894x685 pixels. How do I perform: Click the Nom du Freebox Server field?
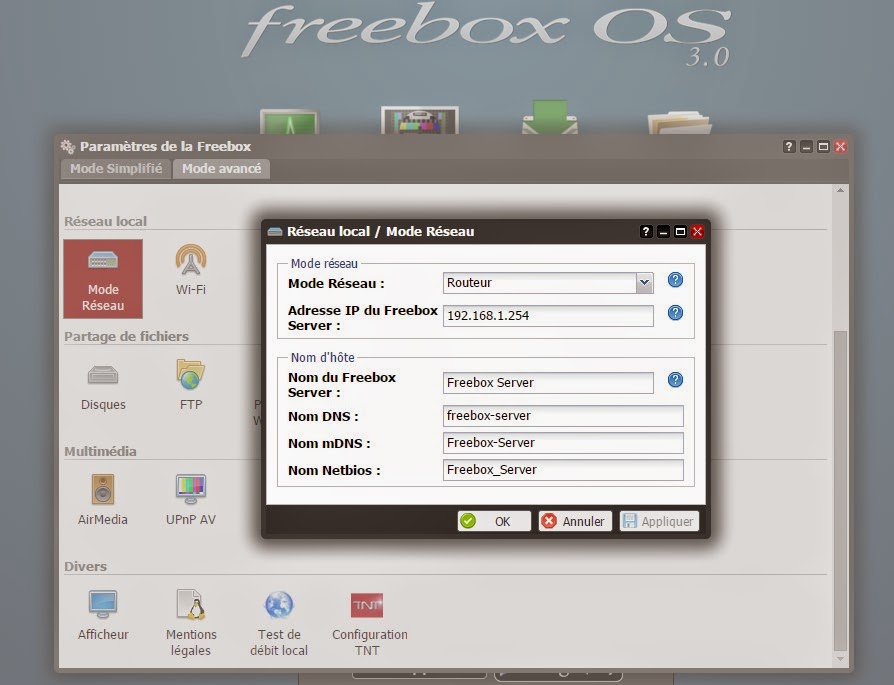(548, 383)
